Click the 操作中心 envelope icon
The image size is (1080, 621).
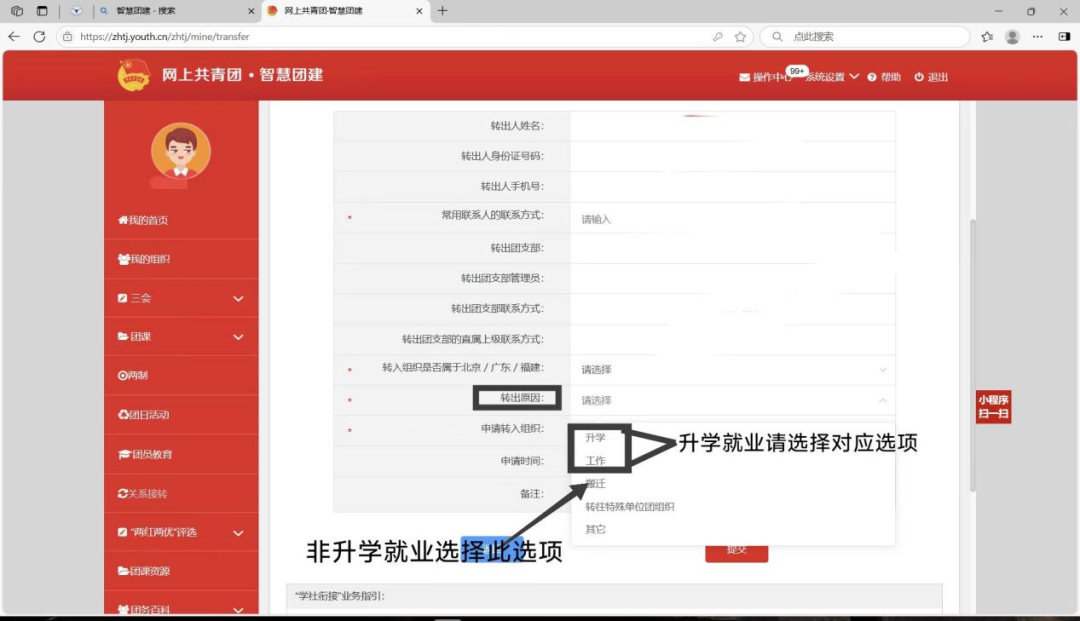point(744,76)
